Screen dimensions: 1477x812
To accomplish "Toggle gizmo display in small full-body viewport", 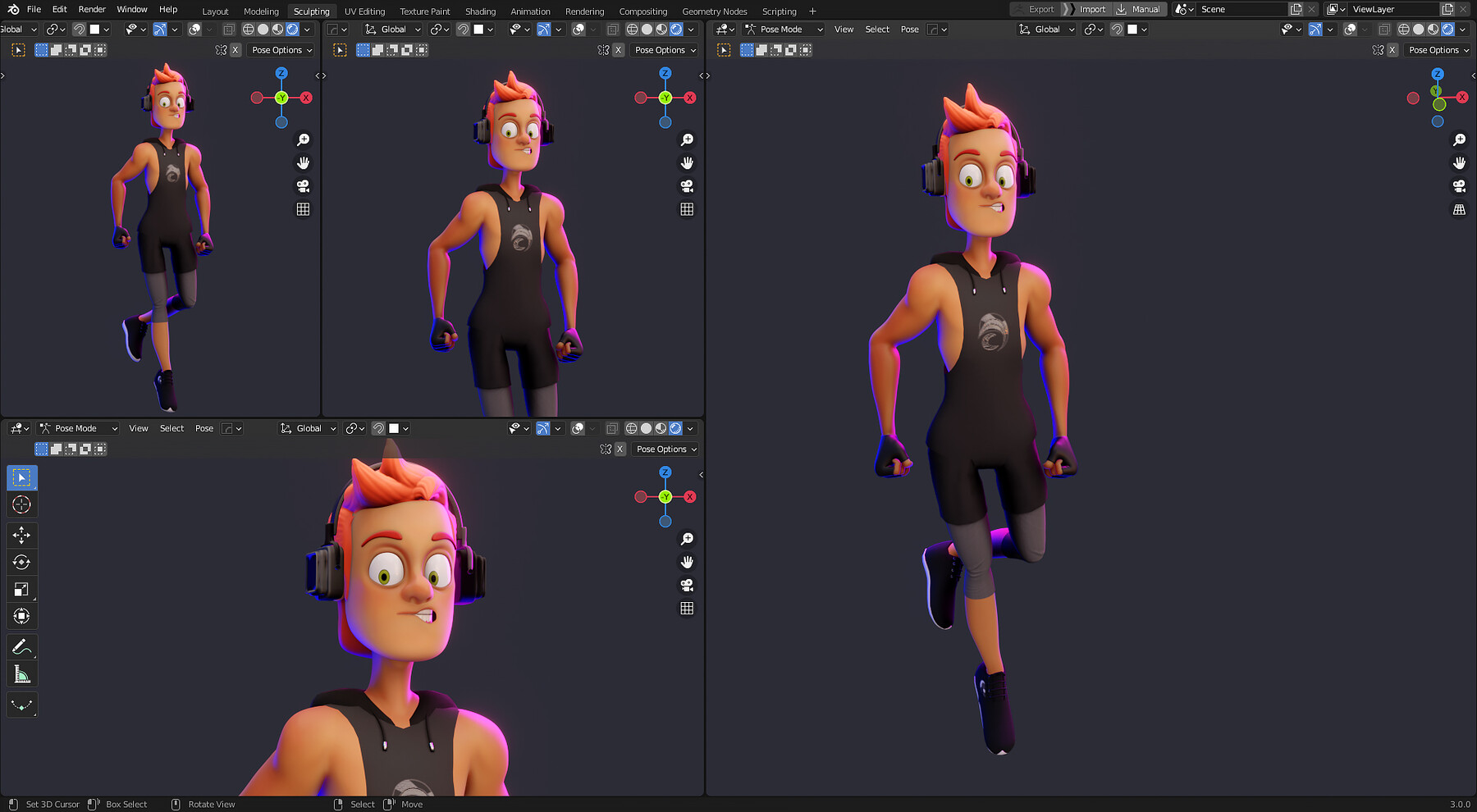I will point(160,30).
